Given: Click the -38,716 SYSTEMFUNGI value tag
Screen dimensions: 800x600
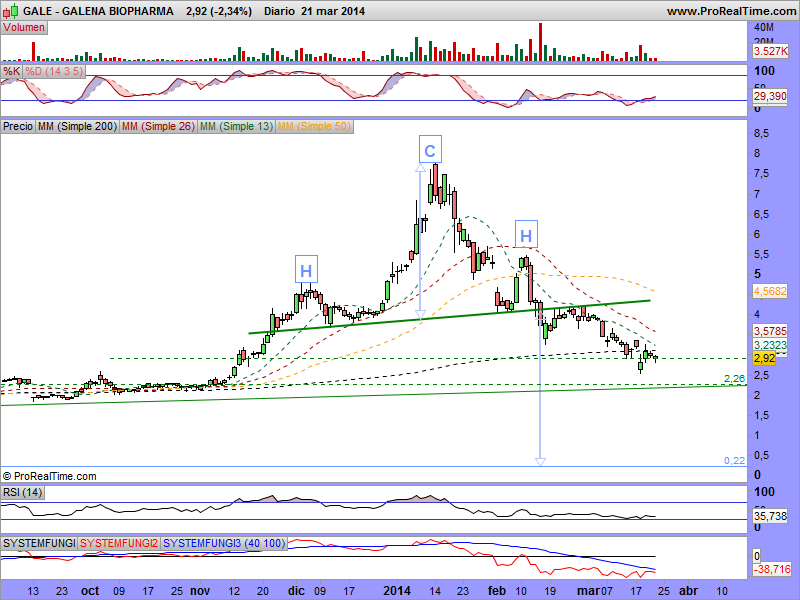Looking at the screenshot, I should click(772, 569).
